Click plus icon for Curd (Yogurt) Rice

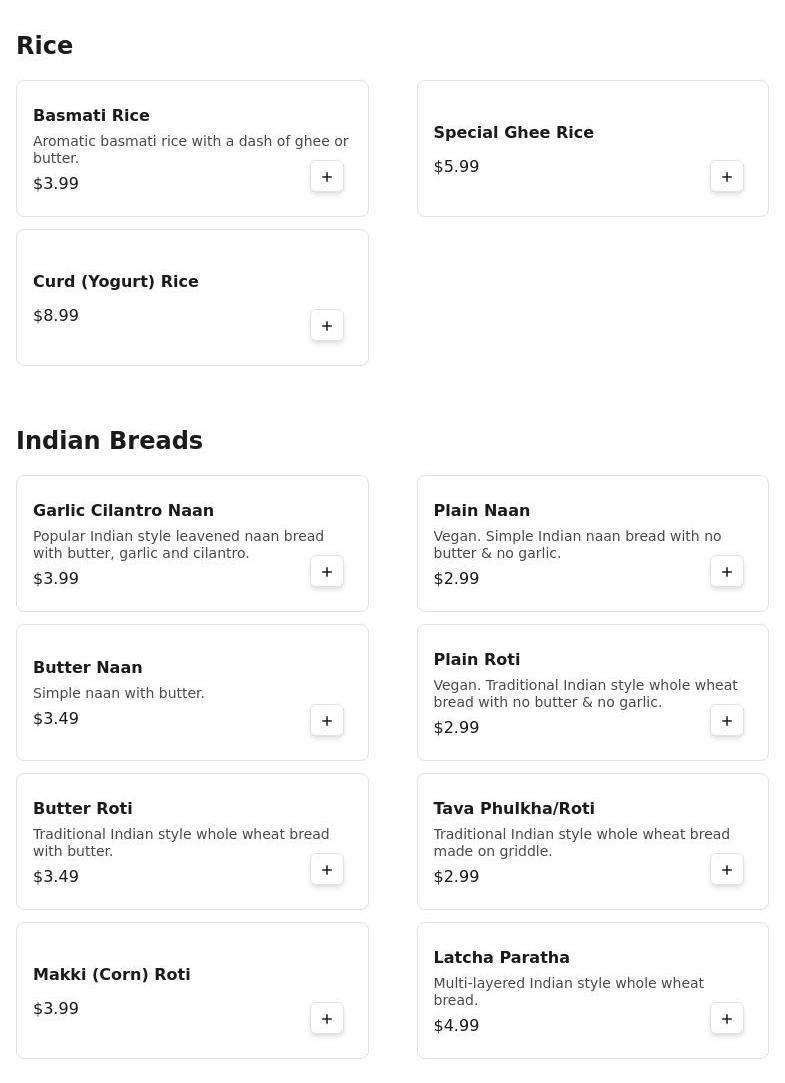(327, 326)
